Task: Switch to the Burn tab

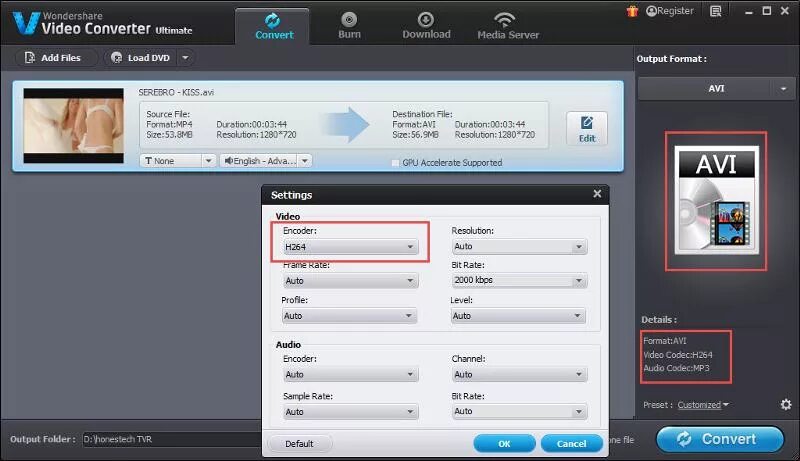Action: 349,27
